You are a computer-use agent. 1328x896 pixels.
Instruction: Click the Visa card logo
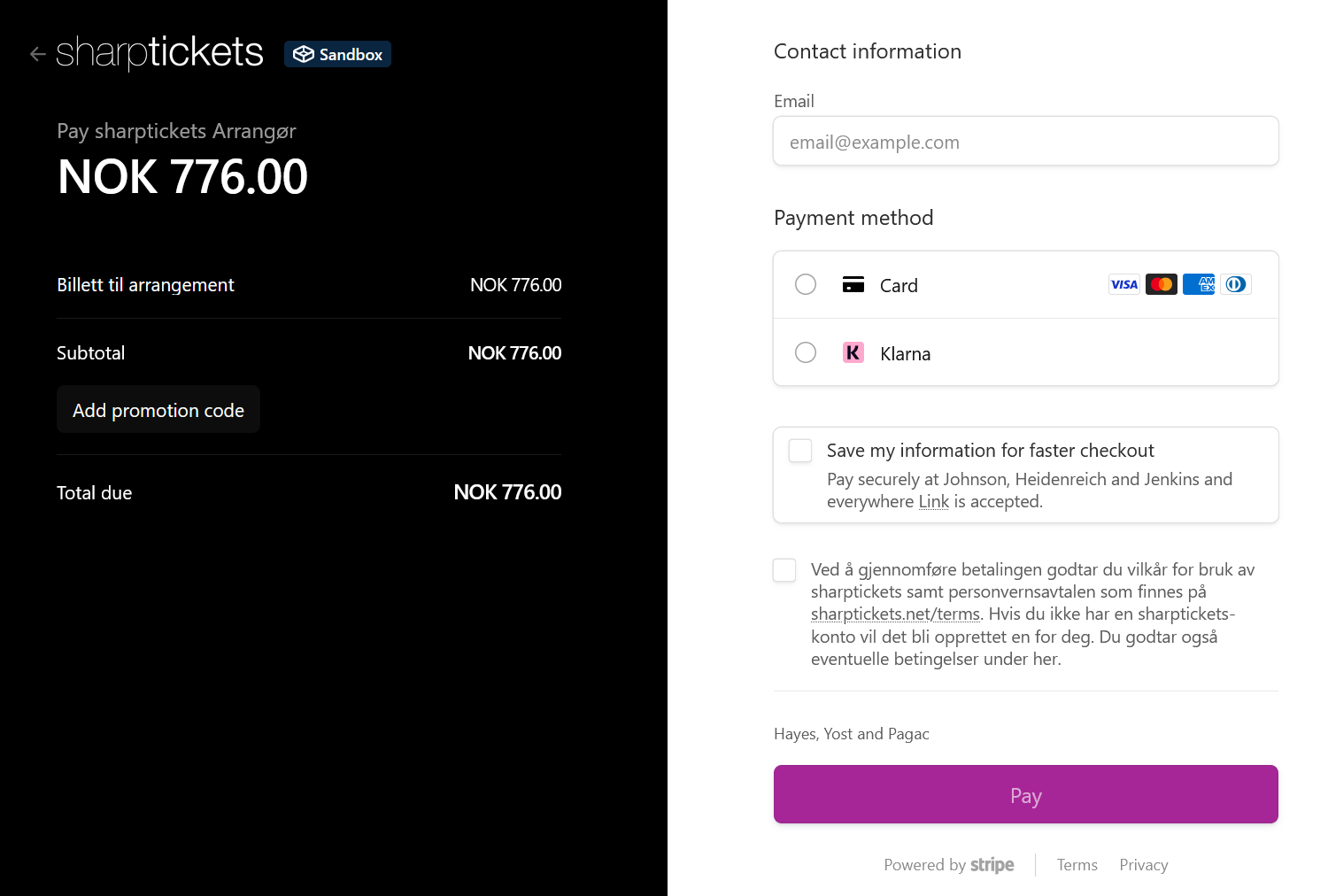coord(1123,284)
